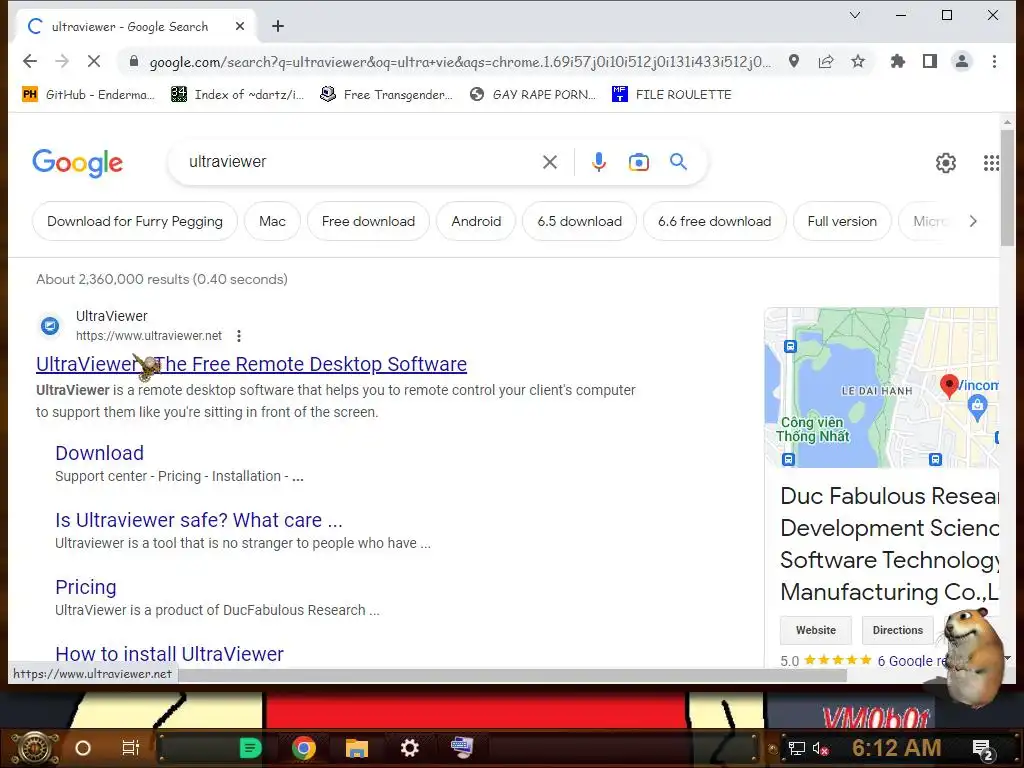Open a new tab with the plus button
The width and height of the screenshot is (1024, 768).
point(278,26)
